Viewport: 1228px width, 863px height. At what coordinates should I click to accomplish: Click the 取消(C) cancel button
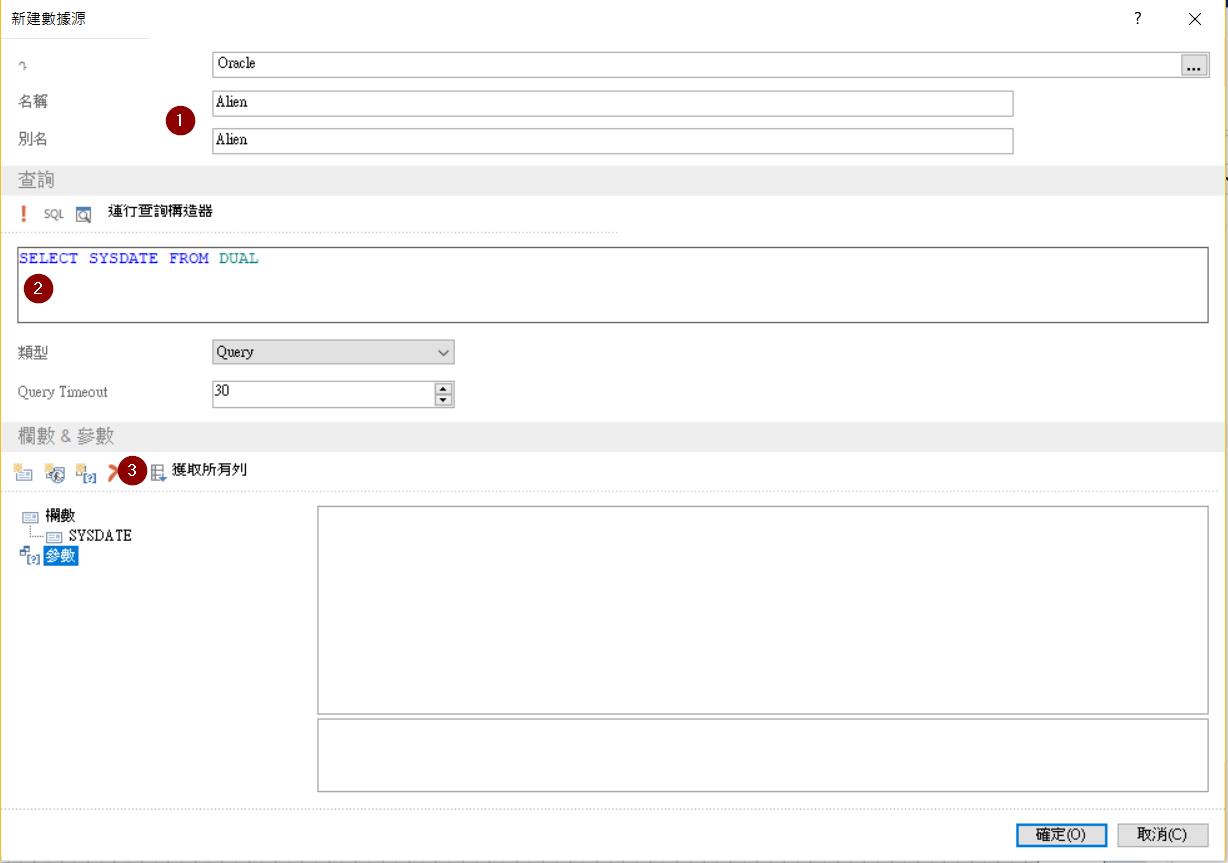pyautogui.click(x=1162, y=835)
